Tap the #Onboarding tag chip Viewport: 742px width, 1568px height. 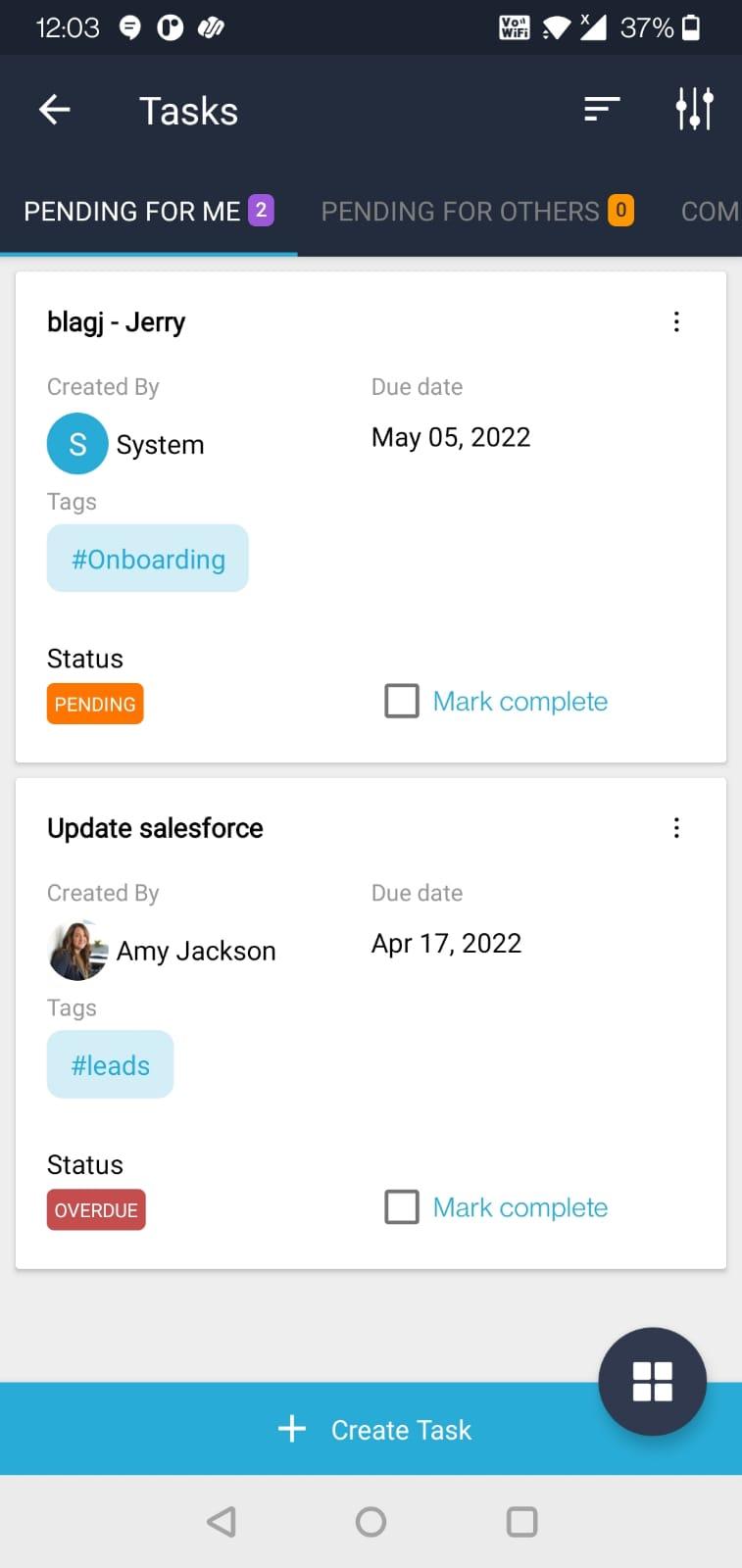148,559
